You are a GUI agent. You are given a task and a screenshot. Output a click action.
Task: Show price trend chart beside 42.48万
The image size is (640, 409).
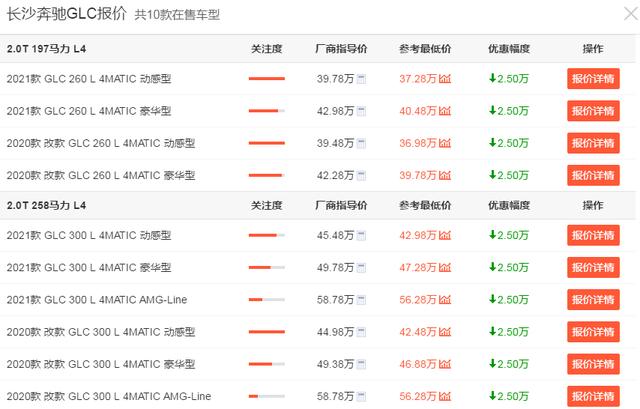point(445,332)
